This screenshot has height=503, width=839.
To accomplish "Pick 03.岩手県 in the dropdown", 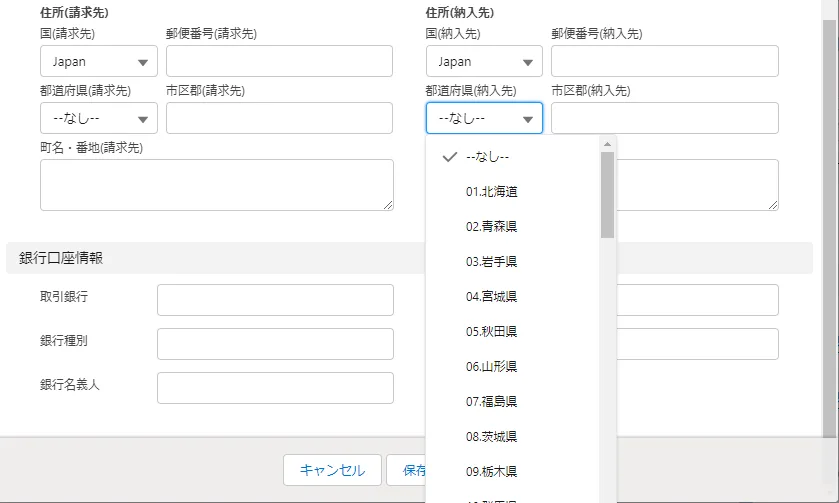I will tap(491, 262).
